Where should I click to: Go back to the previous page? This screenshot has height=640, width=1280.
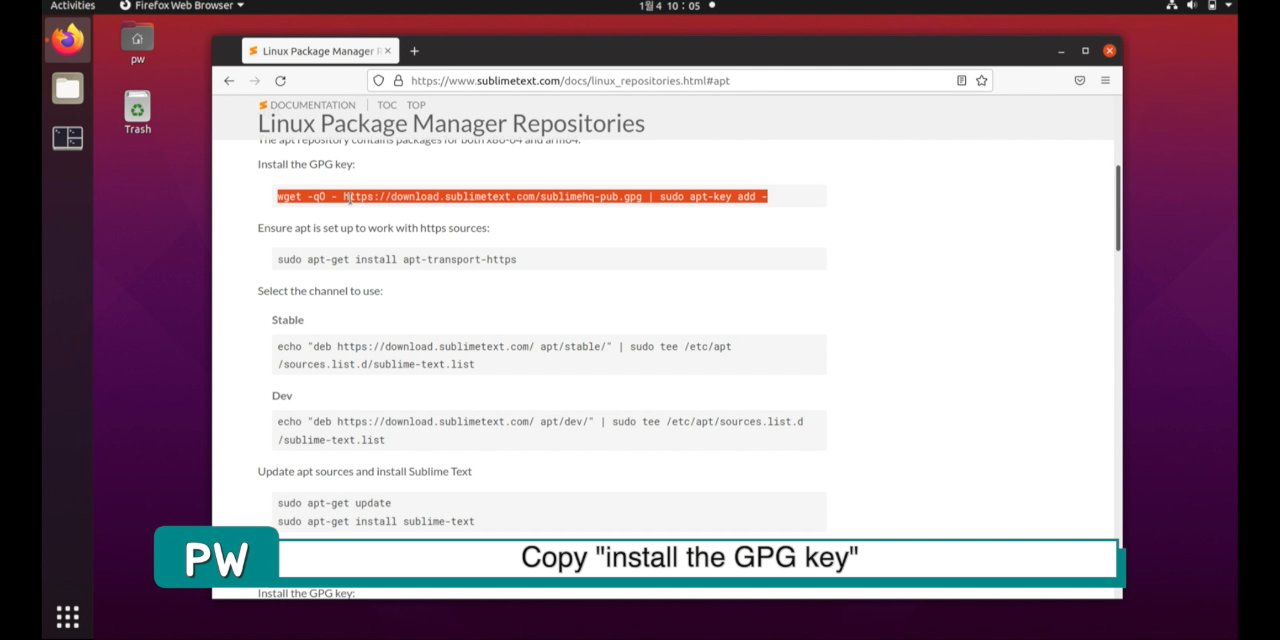point(229,81)
